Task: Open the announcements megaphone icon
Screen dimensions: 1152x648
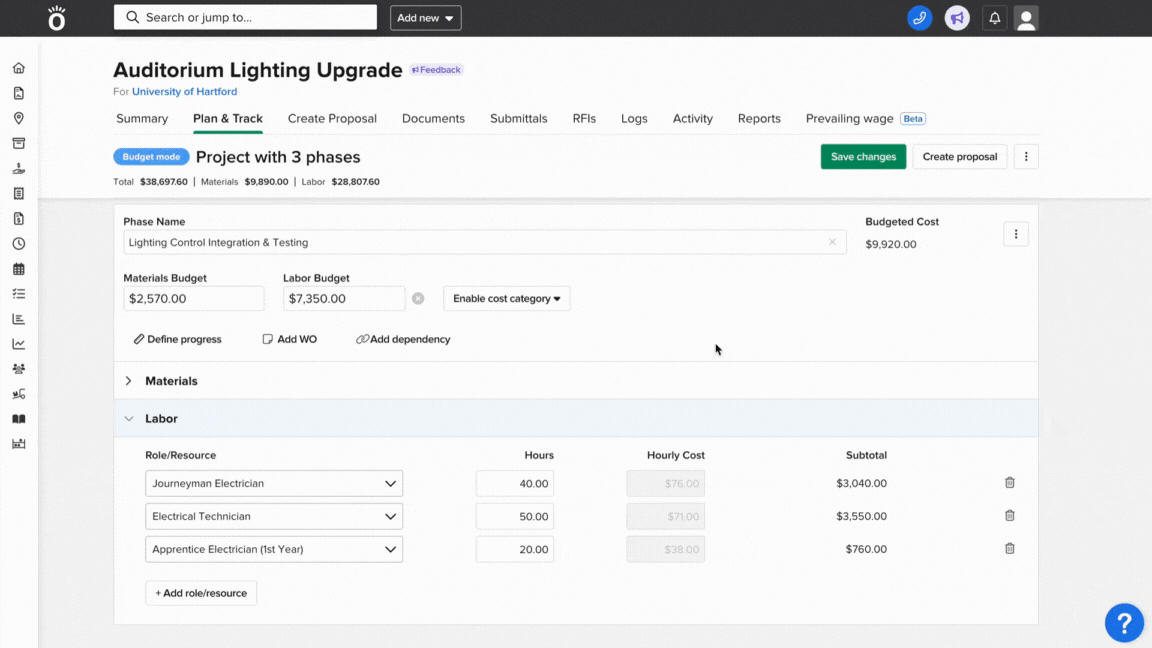Action: pos(957,18)
